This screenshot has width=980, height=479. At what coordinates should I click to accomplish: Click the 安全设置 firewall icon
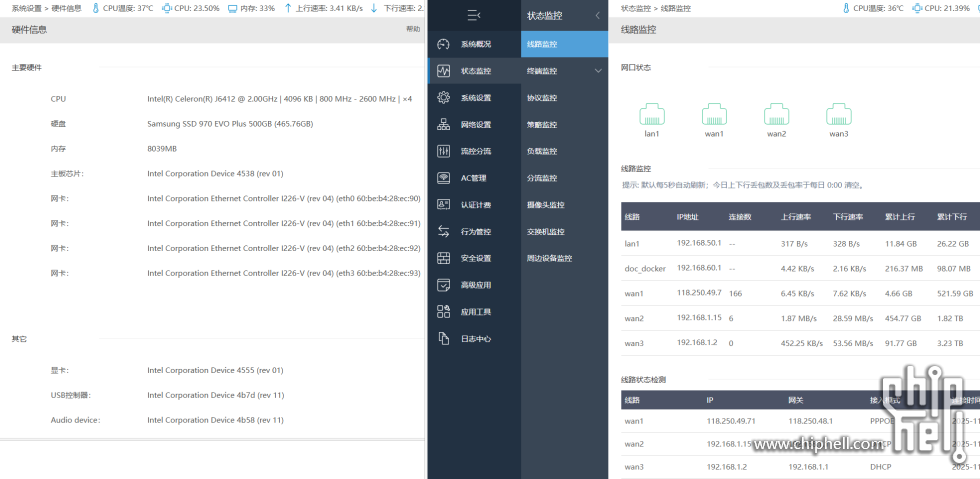coord(444,258)
